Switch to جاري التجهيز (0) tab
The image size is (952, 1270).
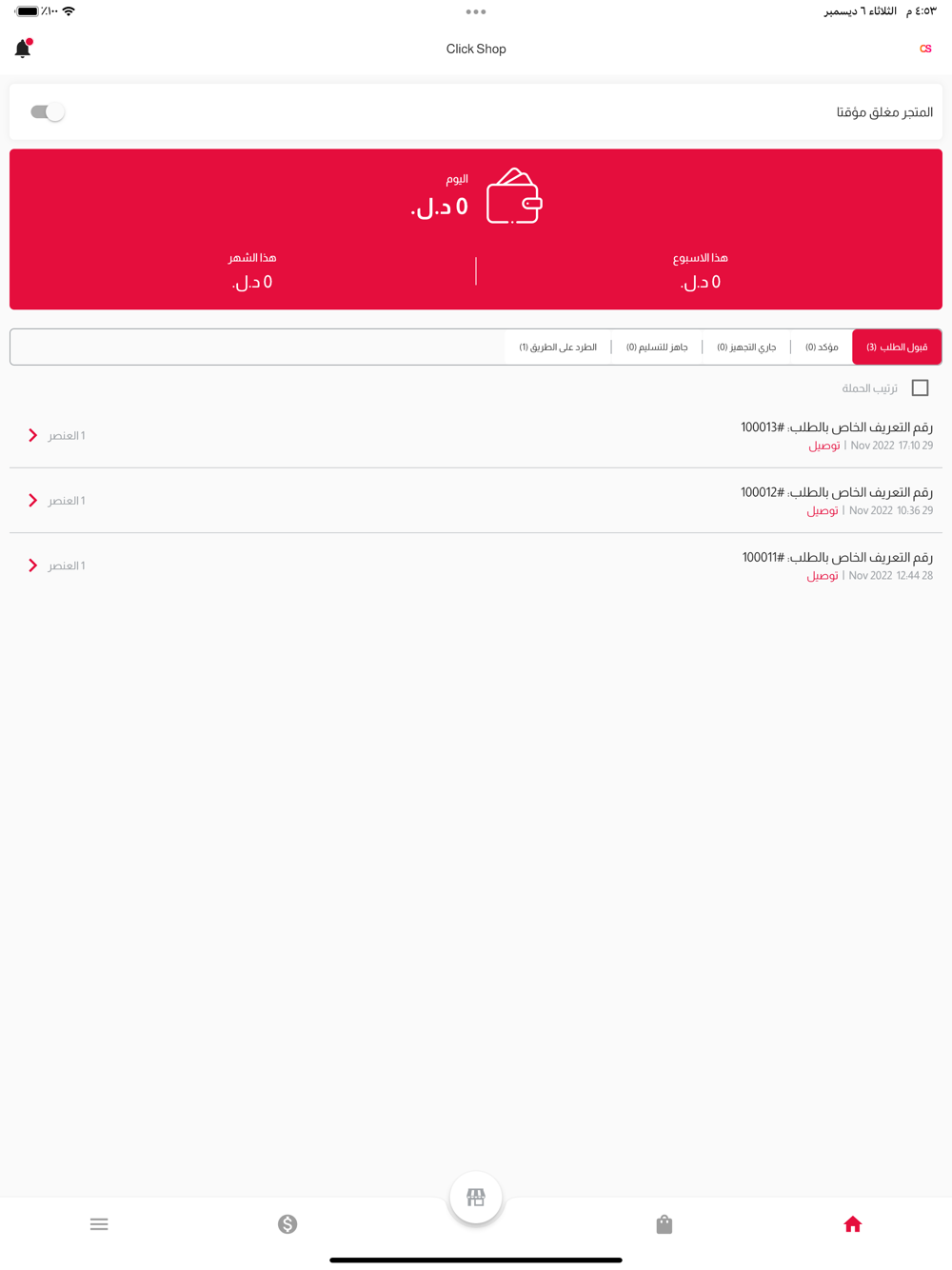pos(746,347)
